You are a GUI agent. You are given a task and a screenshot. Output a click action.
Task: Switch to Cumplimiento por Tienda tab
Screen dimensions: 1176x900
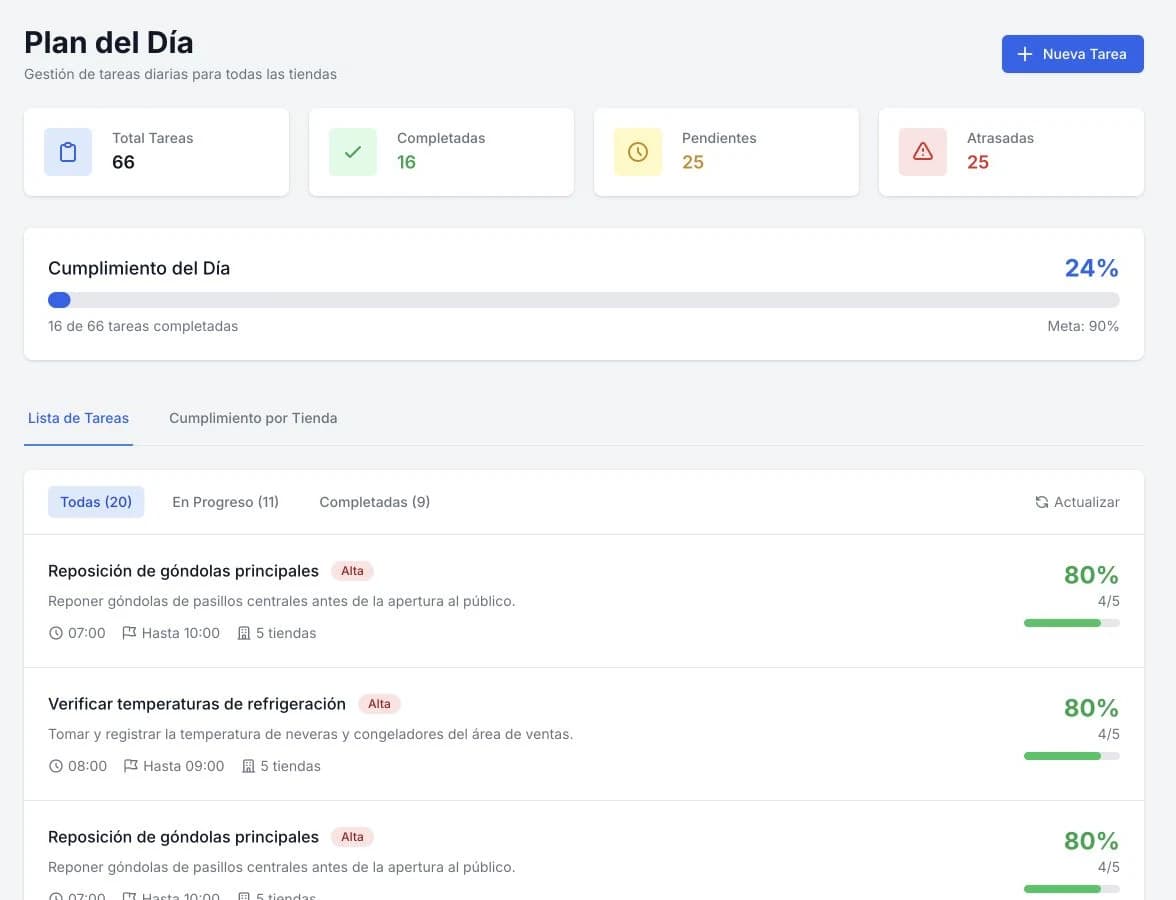coord(253,418)
